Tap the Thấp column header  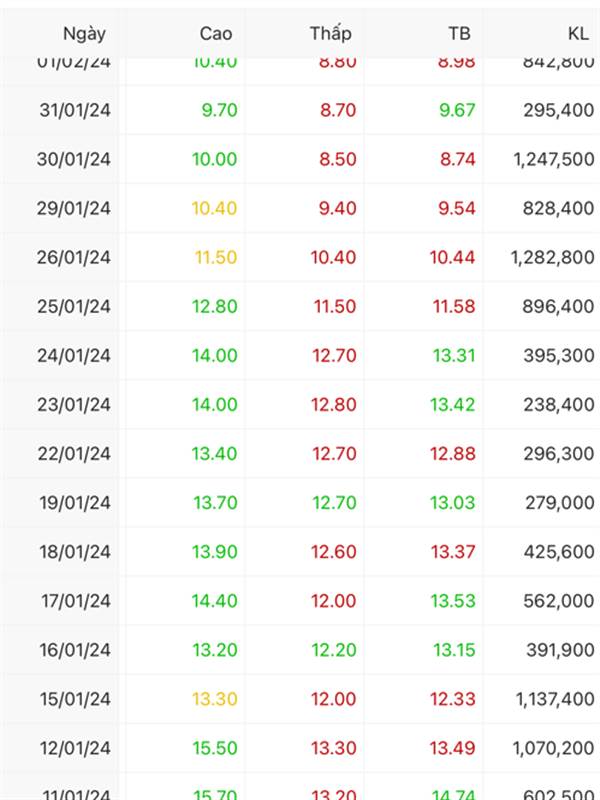coord(331,33)
